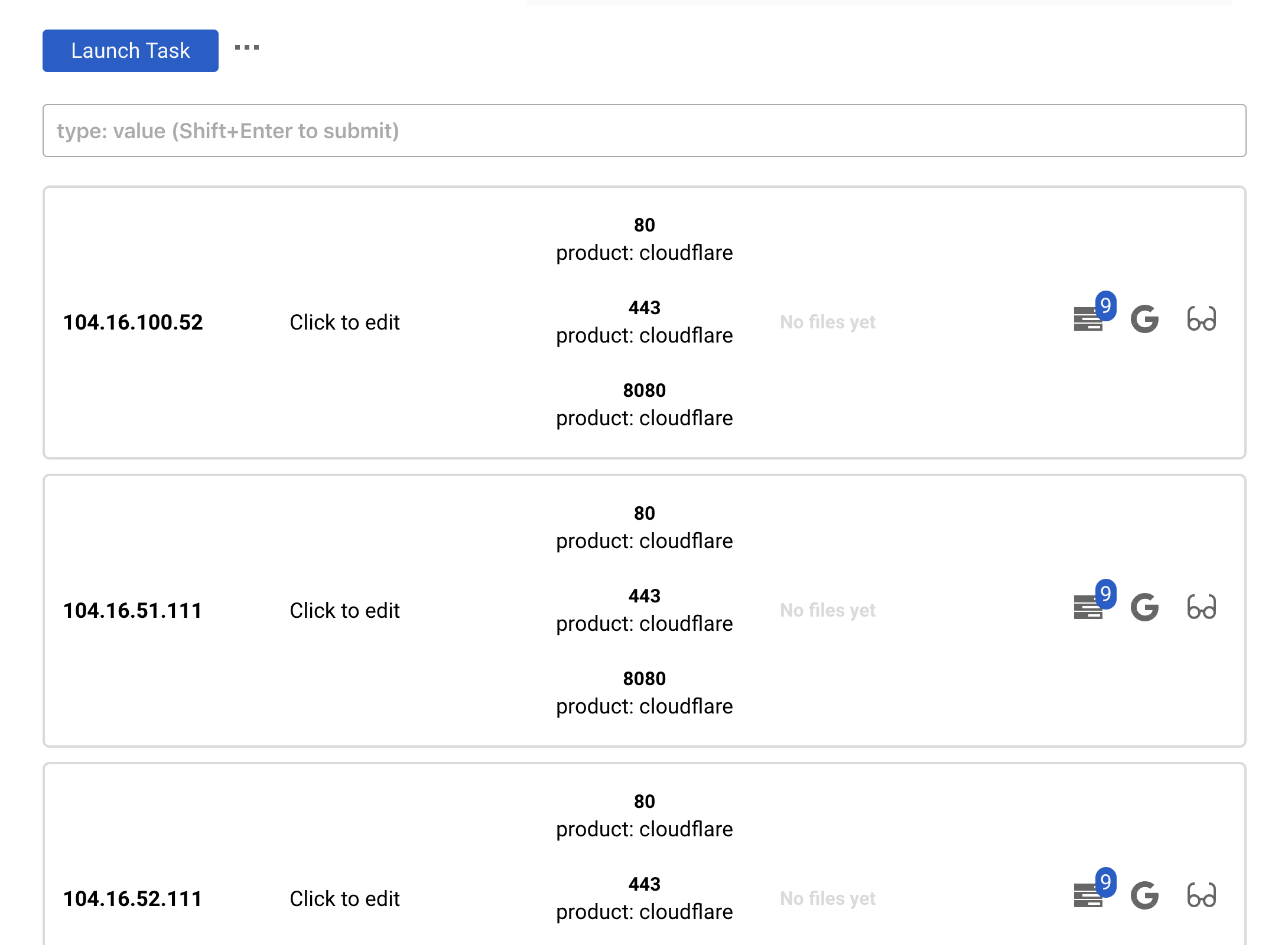Viewport: 1288px width, 945px height.
Task: Click glasses icon for 104.16.100.52
Action: click(x=1201, y=320)
